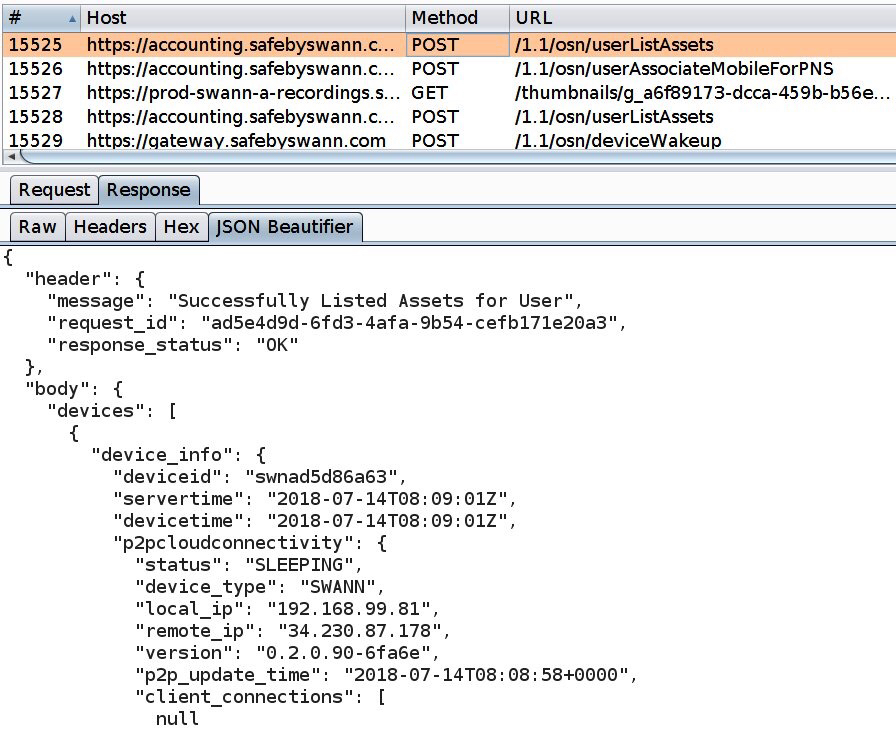
Task: Sort by the # column header
Action: pyautogui.click(x=41, y=18)
